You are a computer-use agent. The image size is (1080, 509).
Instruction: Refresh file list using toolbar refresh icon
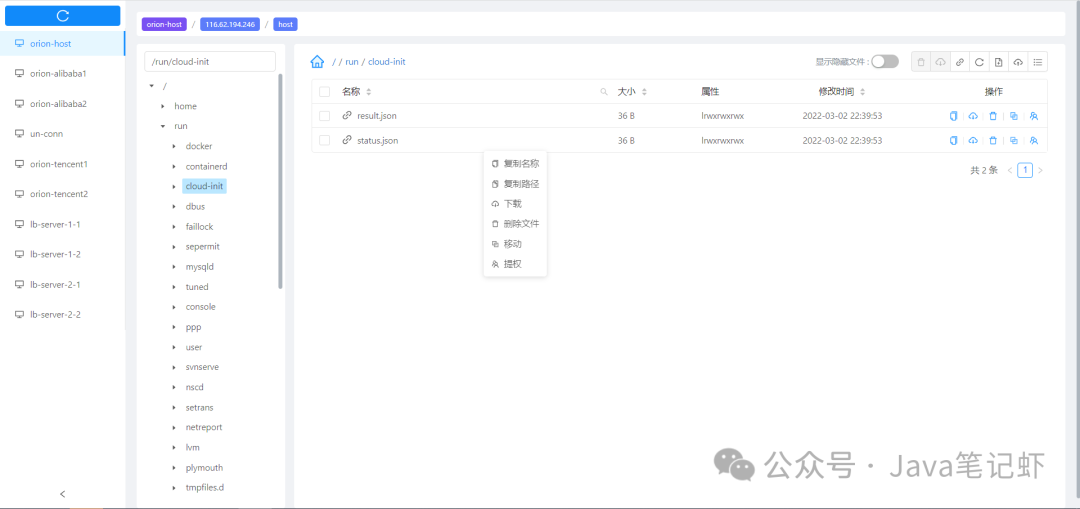point(979,62)
